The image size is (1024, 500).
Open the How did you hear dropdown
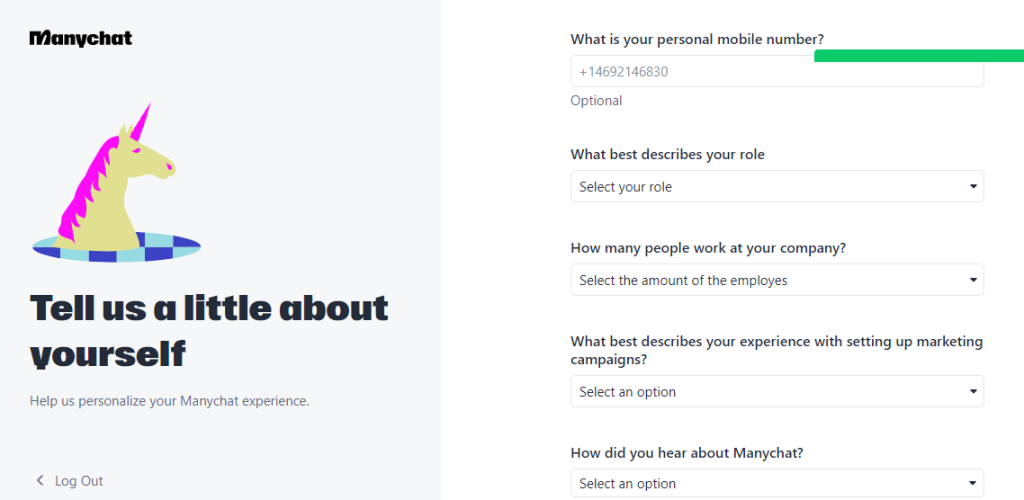tap(777, 484)
